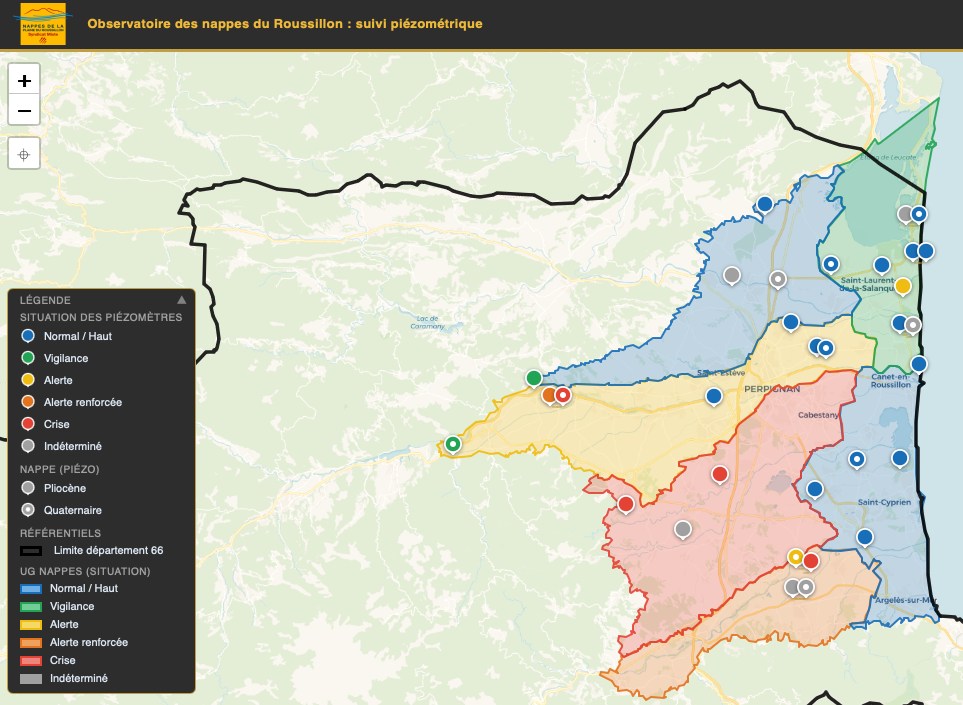The height and width of the screenshot is (705, 963).
Task: Click the zoom in plus button
Action: tap(24, 80)
